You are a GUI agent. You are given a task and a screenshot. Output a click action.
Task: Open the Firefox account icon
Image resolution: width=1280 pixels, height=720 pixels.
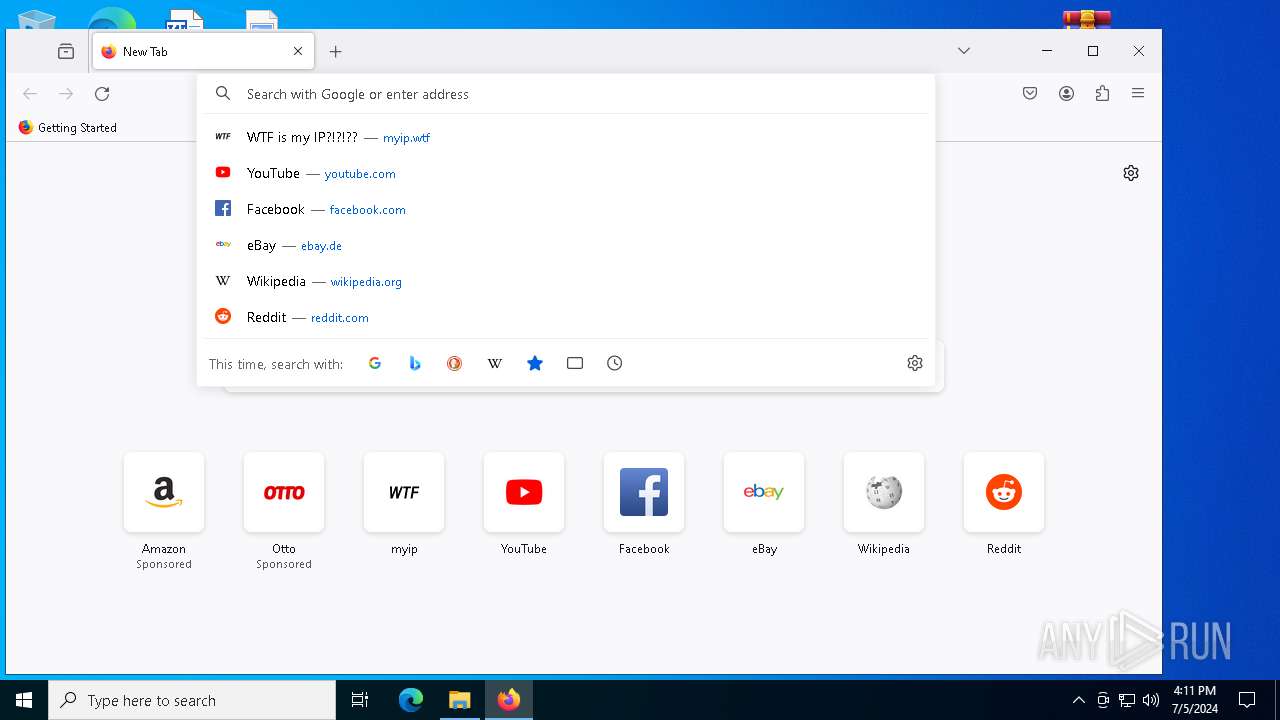(1066, 93)
